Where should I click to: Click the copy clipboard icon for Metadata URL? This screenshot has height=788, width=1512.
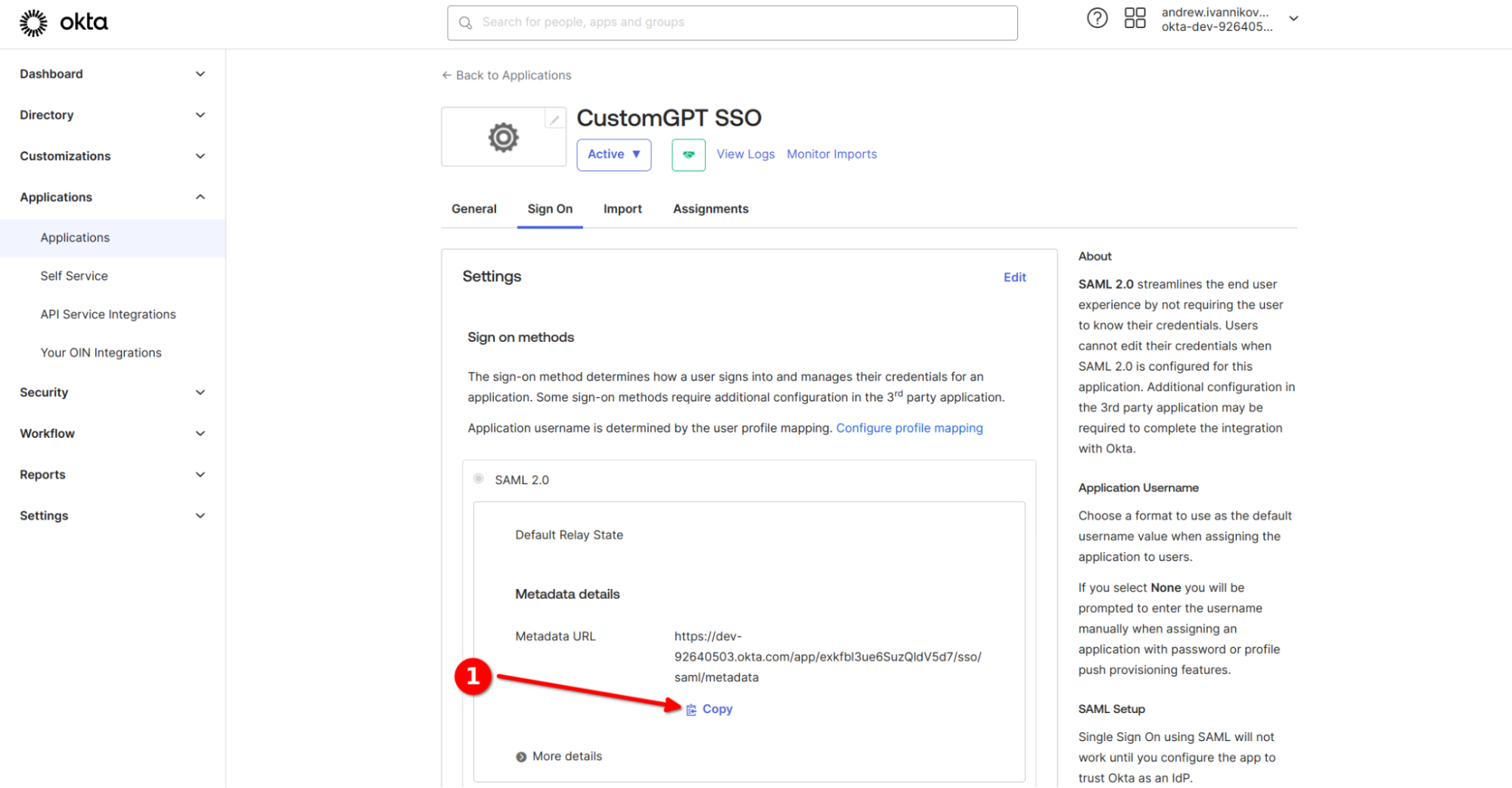[x=691, y=709]
